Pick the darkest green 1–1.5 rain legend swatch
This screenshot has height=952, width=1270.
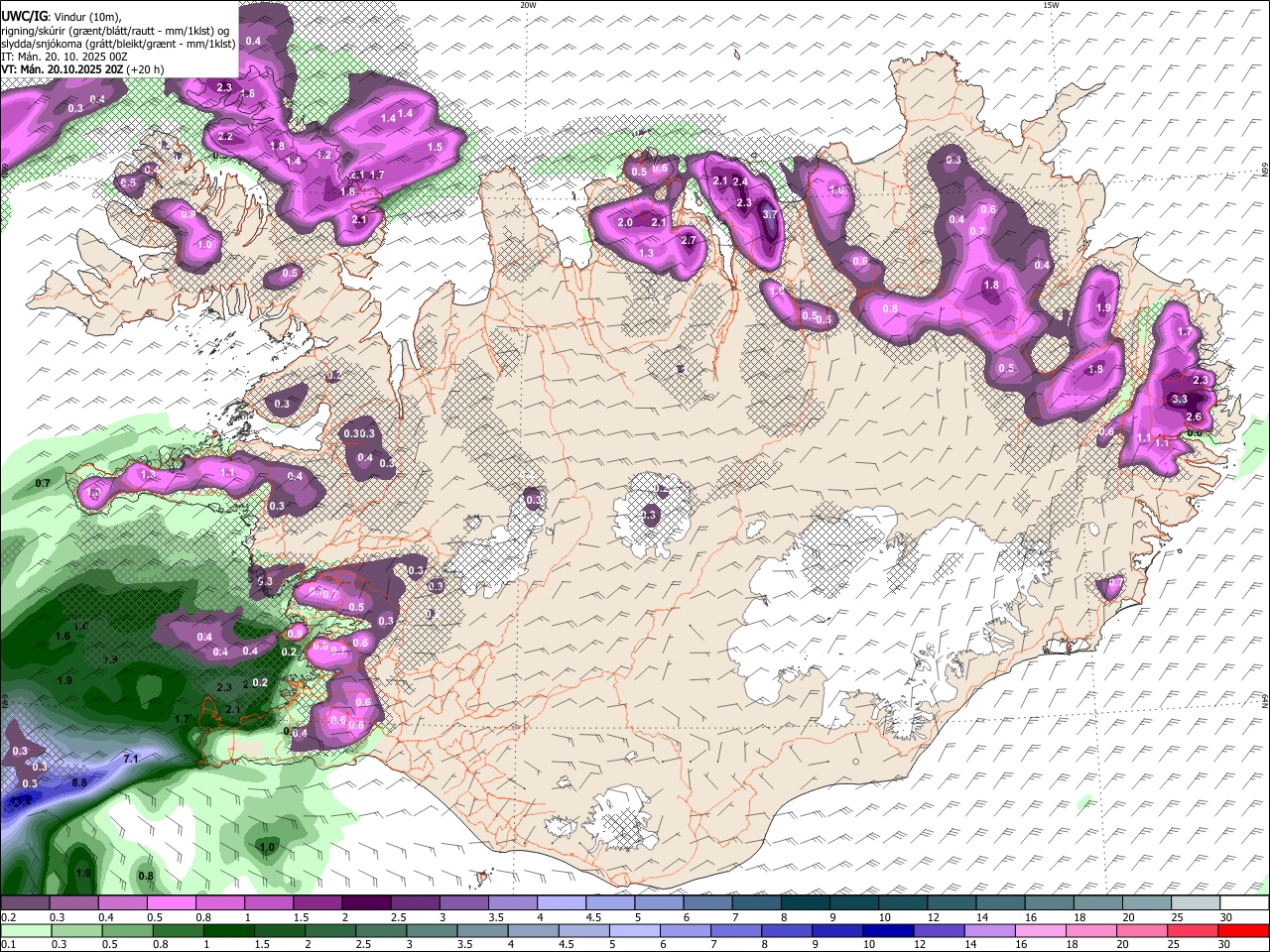[x=228, y=930]
